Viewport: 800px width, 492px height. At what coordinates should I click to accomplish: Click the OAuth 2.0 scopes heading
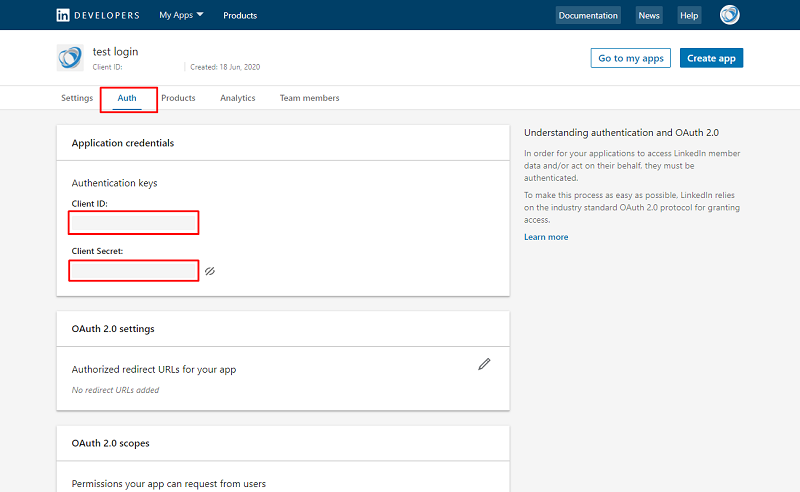coord(110,443)
